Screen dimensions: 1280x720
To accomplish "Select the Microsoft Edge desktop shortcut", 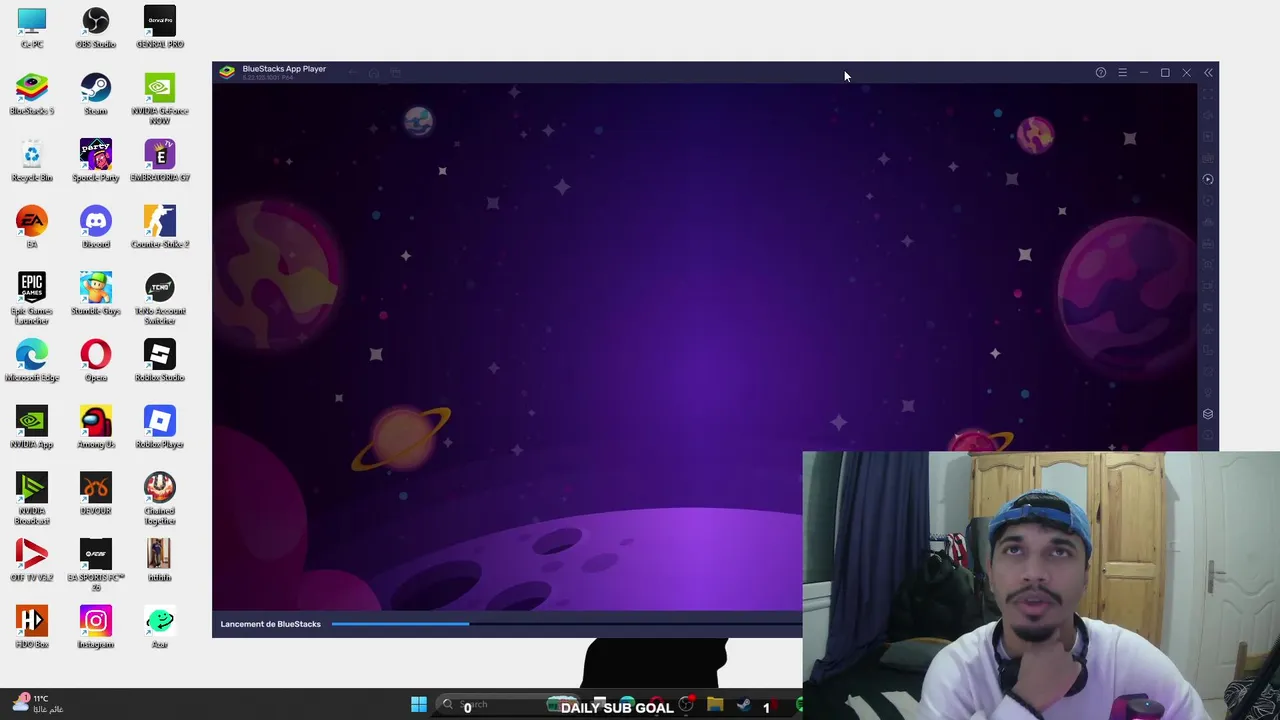I will (x=32, y=361).
